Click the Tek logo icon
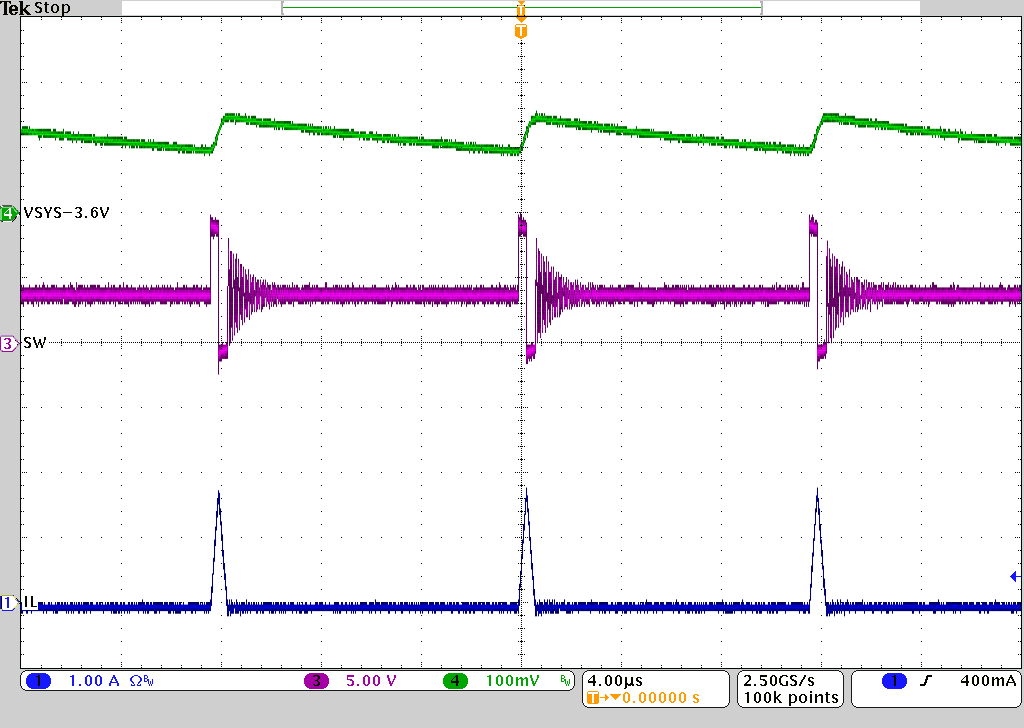The width and height of the screenshot is (1024, 728). [15, 8]
